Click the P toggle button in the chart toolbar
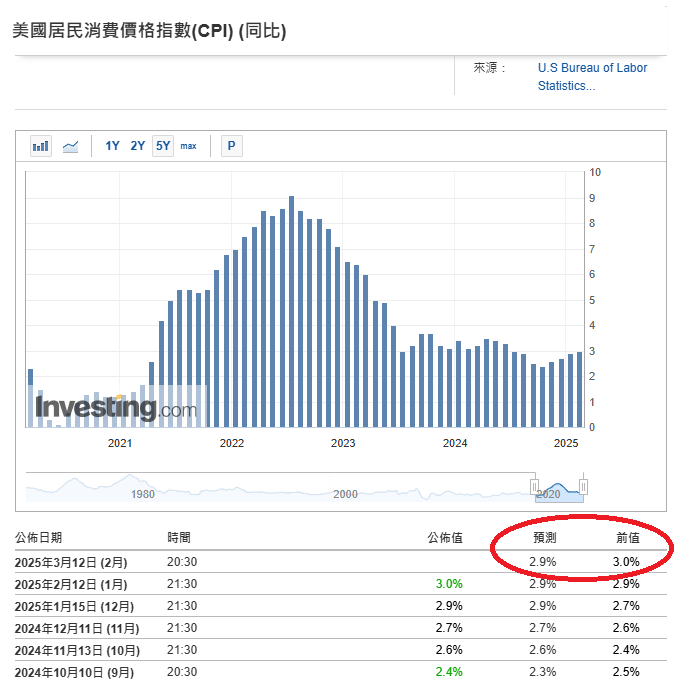675x697 pixels. pos(232,146)
